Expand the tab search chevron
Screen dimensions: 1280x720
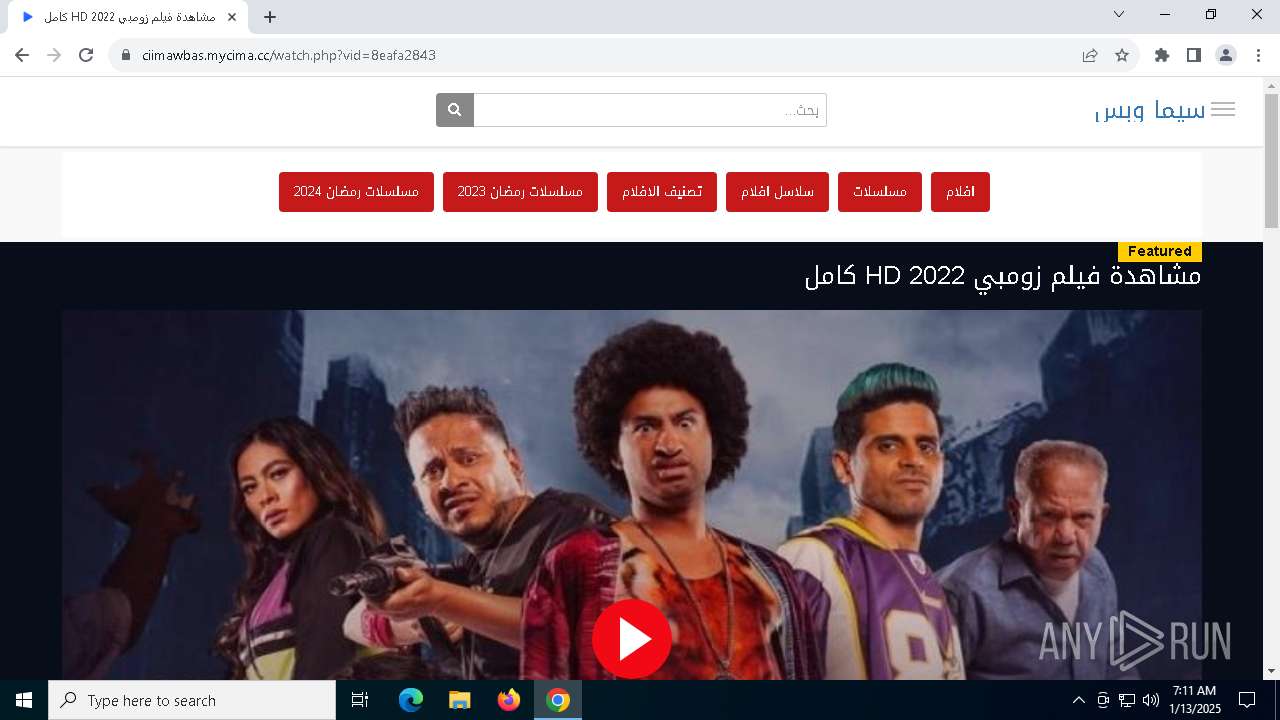pos(1119,14)
